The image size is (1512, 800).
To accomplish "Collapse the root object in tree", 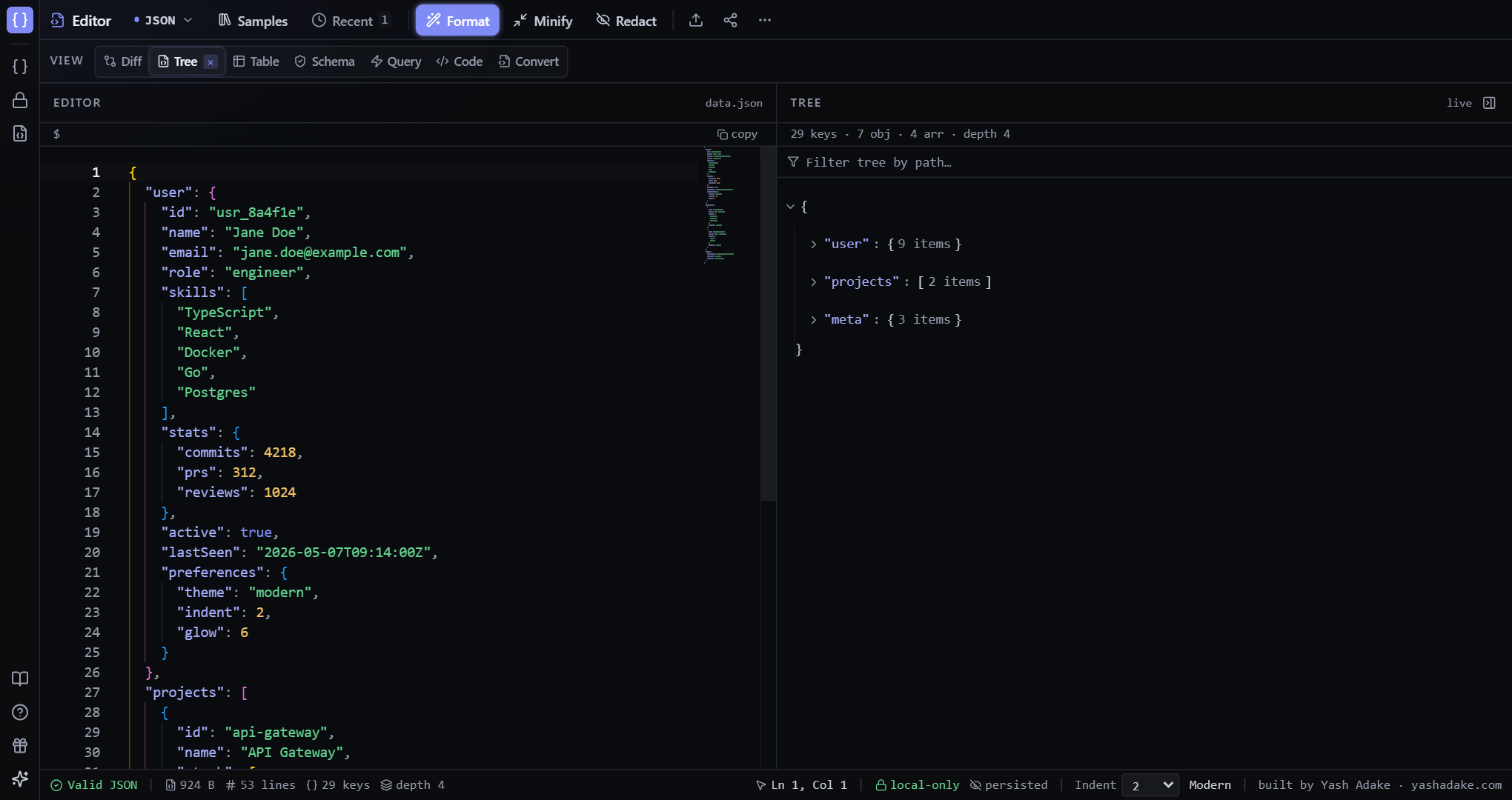I will [790, 207].
